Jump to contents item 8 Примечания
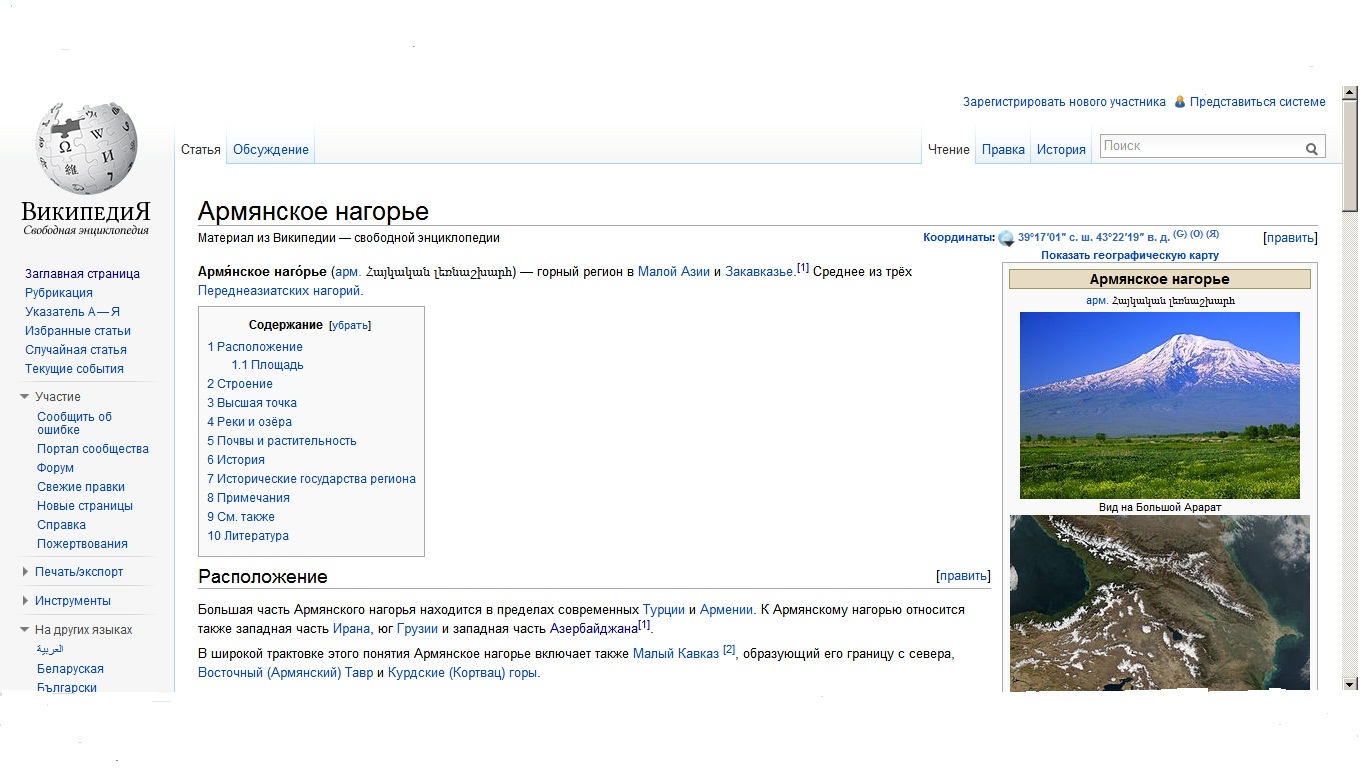Image resolution: width=1360 pixels, height=768 pixels. pos(248,498)
